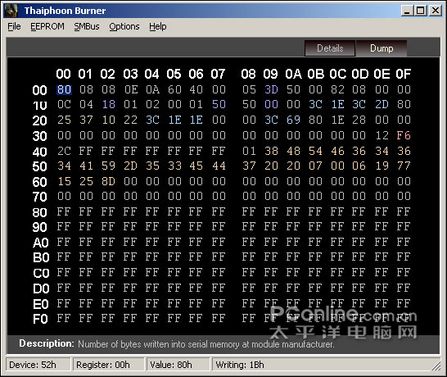The width and height of the screenshot is (447, 377).
Task: Switch to the Dump tab
Action: (381, 48)
